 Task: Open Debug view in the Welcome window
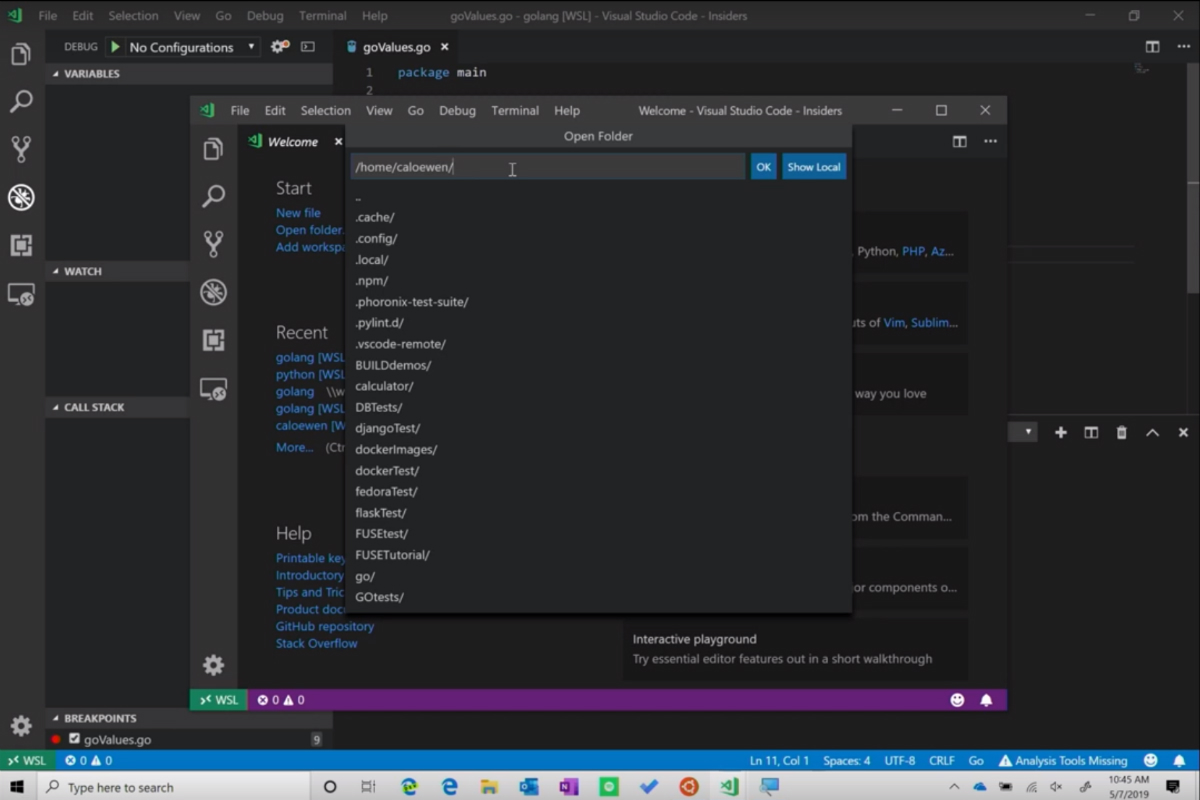click(213, 292)
